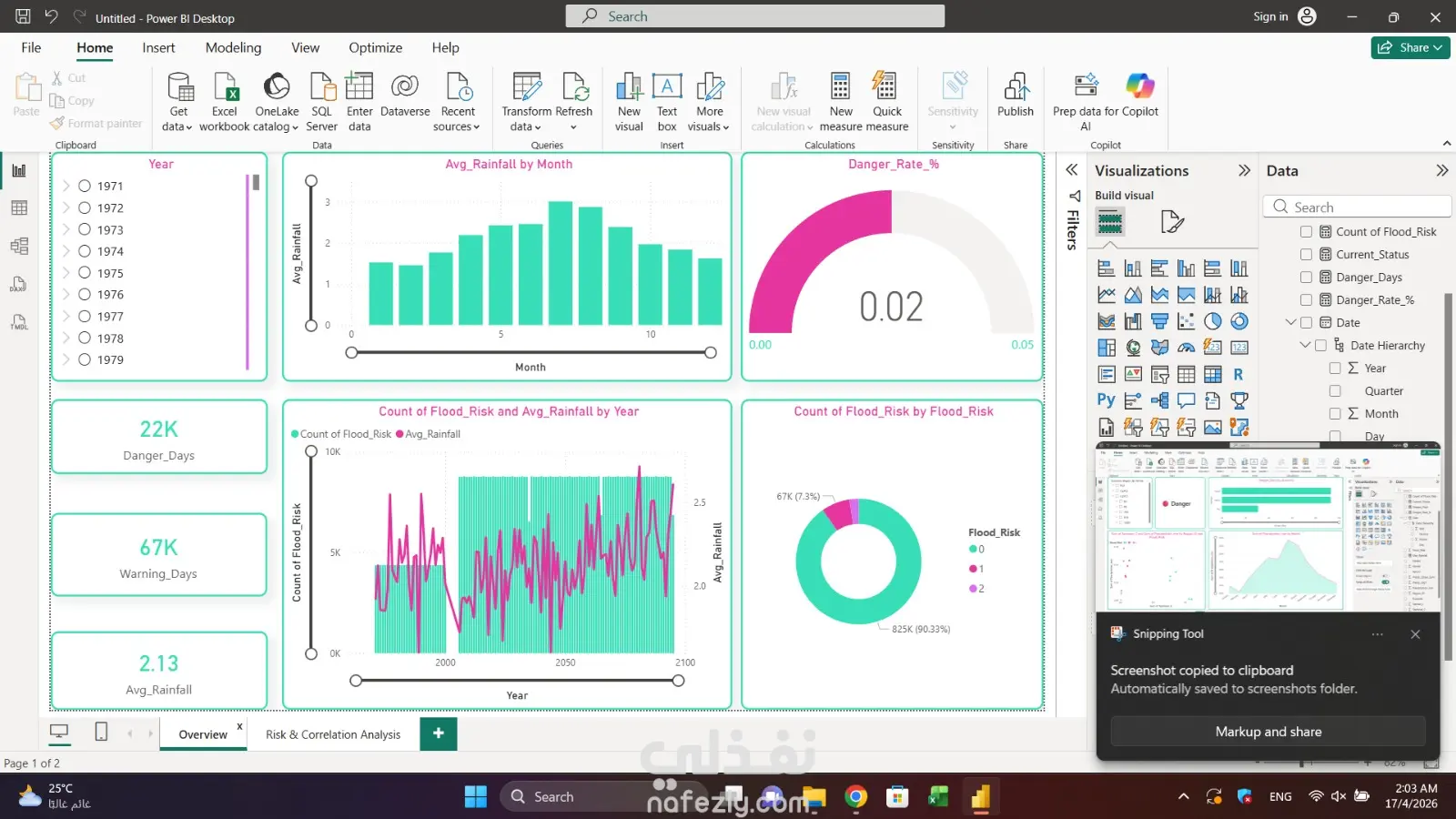The image size is (1456, 819).
Task: Open the Insert ribbon tab
Action: click(x=158, y=47)
